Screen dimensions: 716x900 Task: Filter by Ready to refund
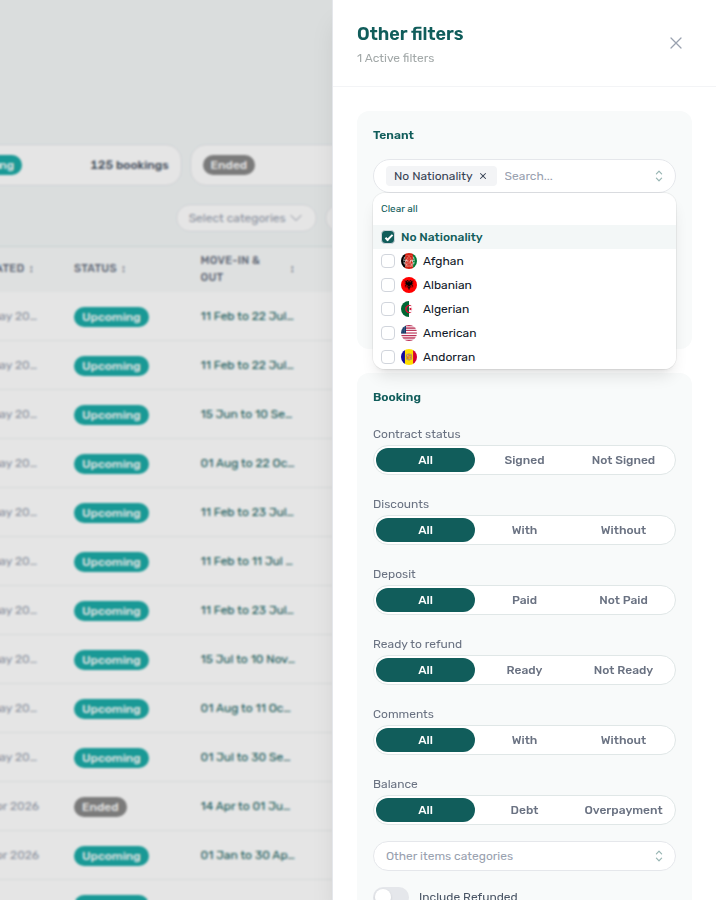click(x=524, y=670)
